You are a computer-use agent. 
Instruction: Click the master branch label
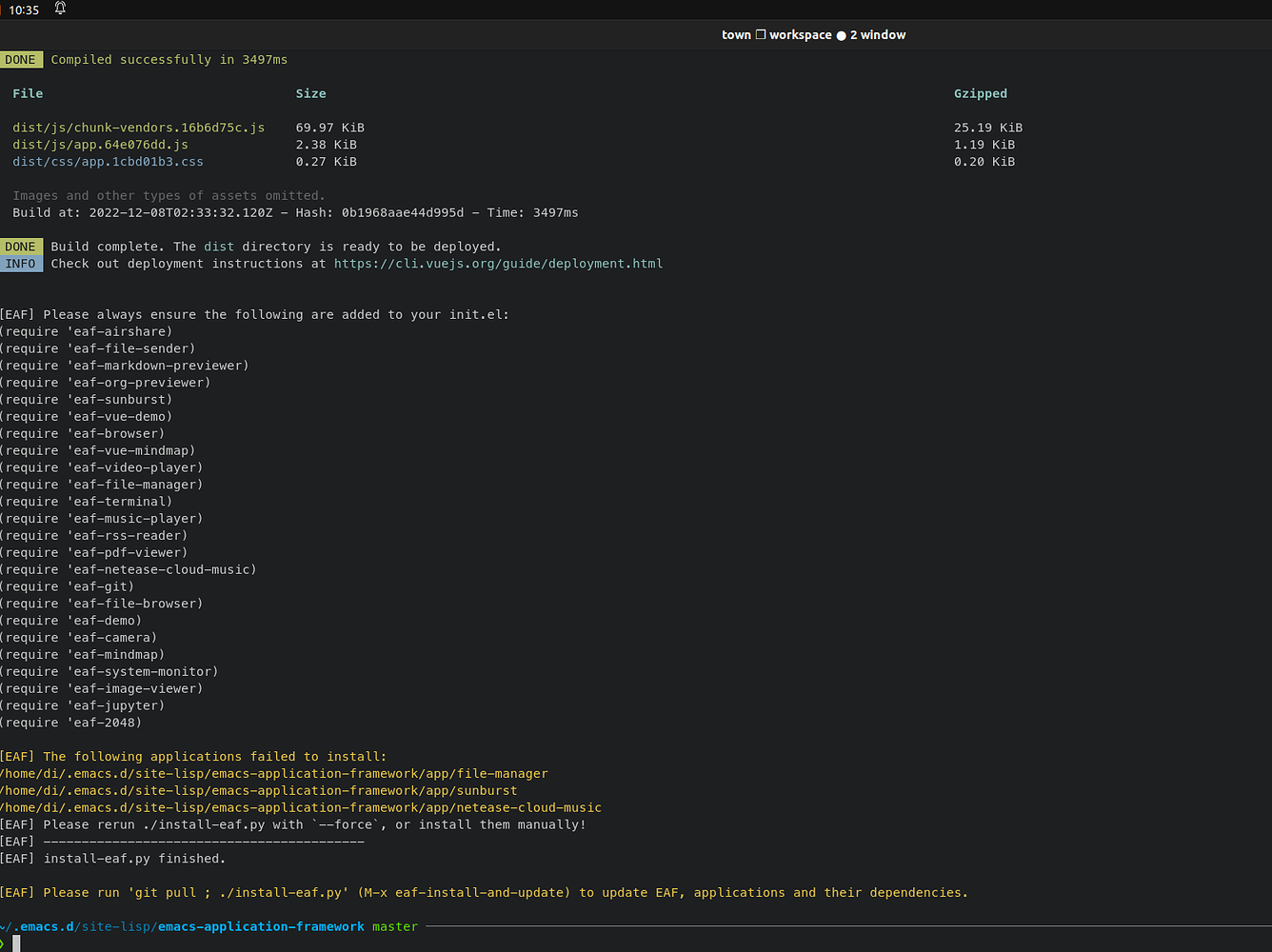tap(394, 926)
